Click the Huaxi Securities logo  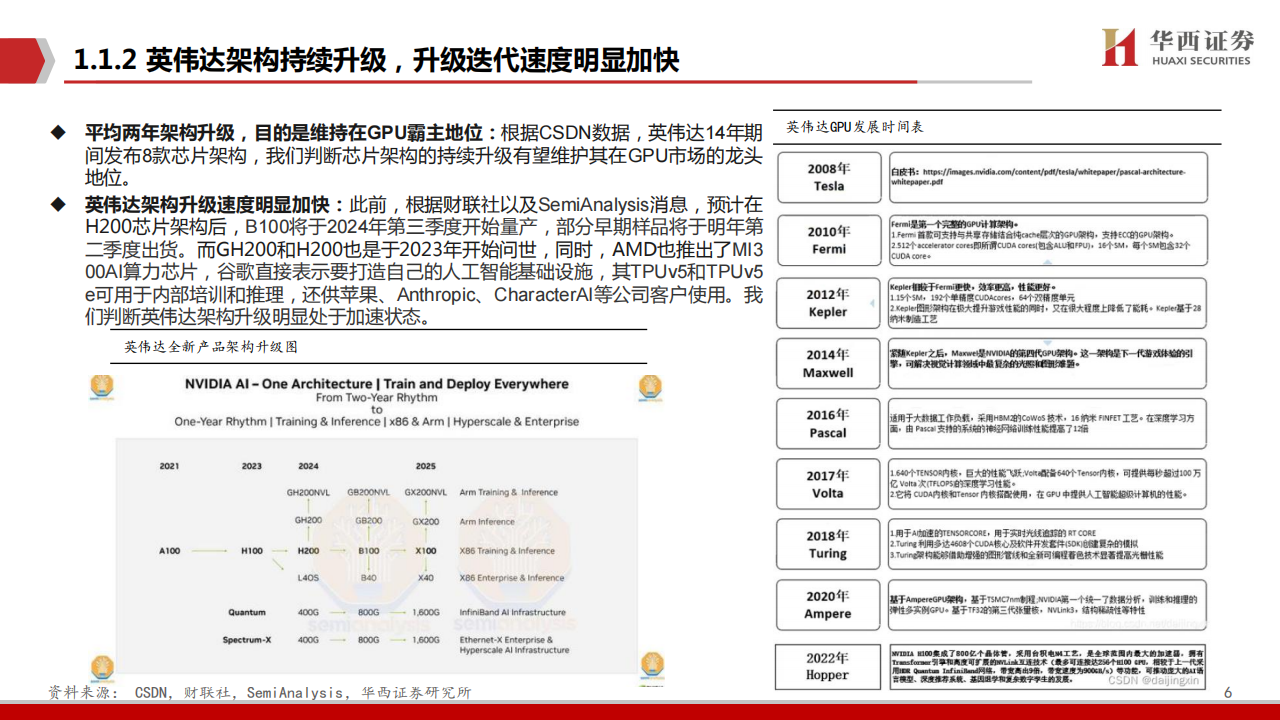(x=1178, y=47)
